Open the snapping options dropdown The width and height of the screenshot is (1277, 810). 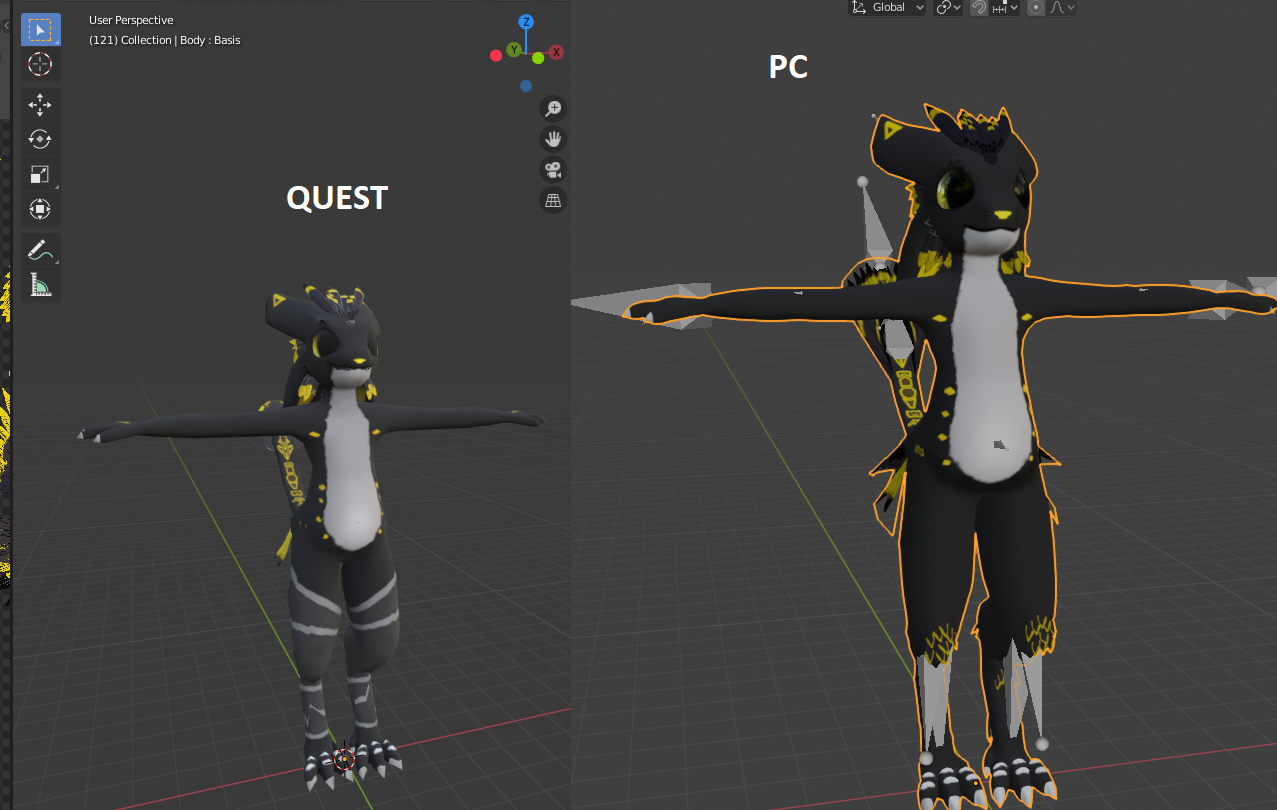pyautogui.click(x=1005, y=8)
